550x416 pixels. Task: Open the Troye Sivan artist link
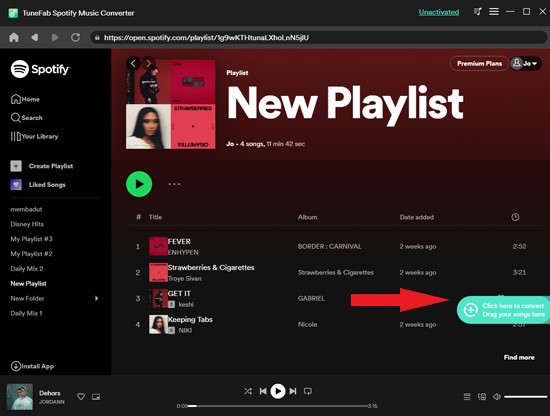pyautogui.click(x=185, y=279)
